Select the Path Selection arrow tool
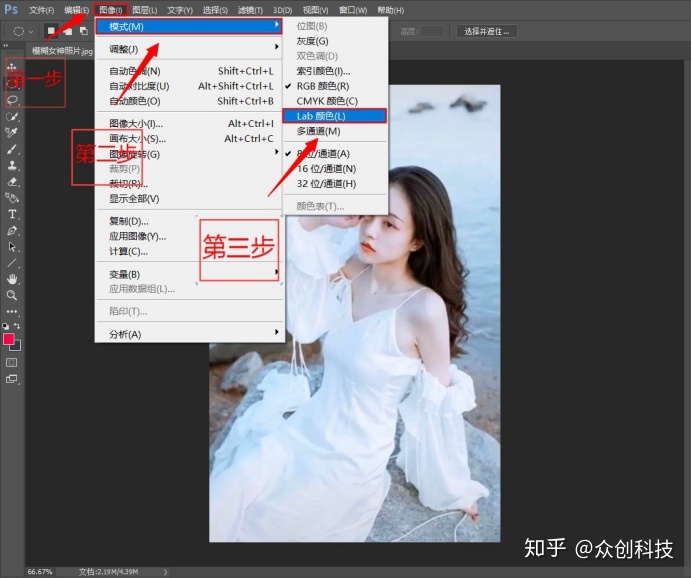Image resolution: width=692 pixels, height=578 pixels. click(x=12, y=247)
